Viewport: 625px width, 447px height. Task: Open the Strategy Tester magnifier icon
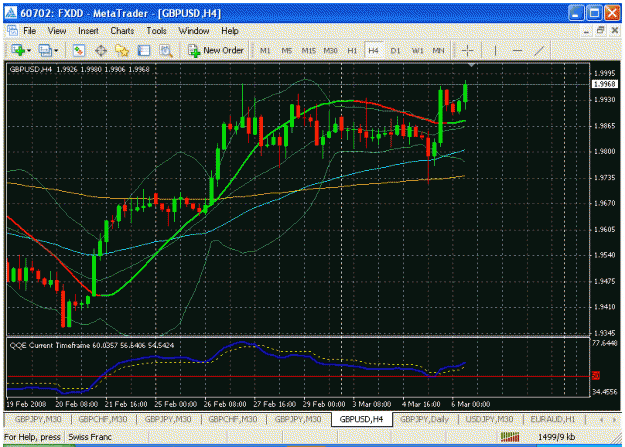pos(165,50)
